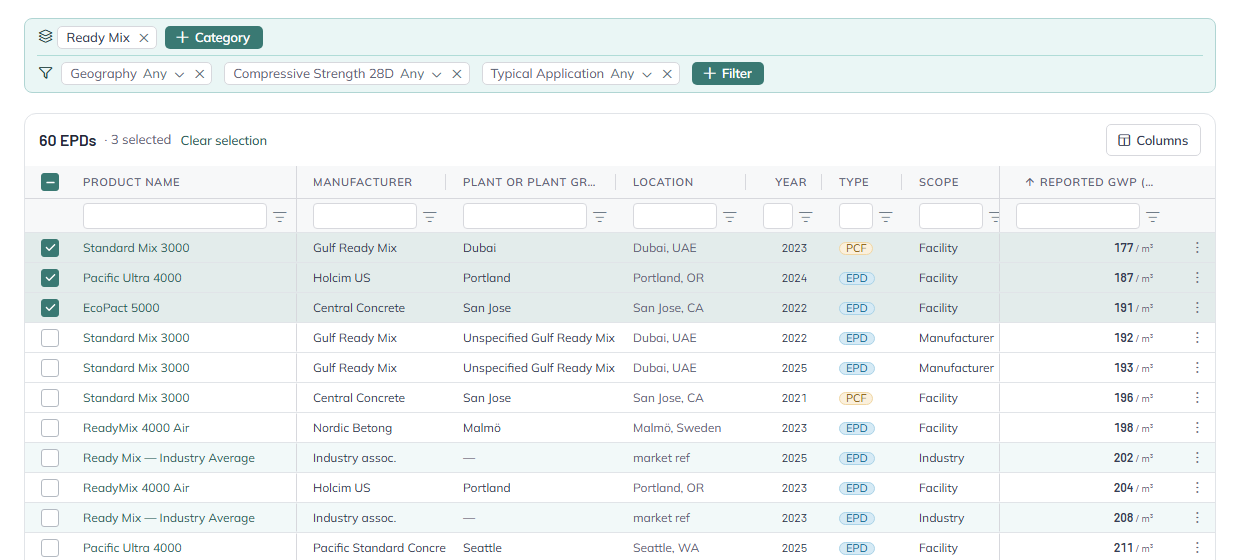Add a new Category
The height and width of the screenshot is (560, 1240).
pyautogui.click(x=214, y=38)
